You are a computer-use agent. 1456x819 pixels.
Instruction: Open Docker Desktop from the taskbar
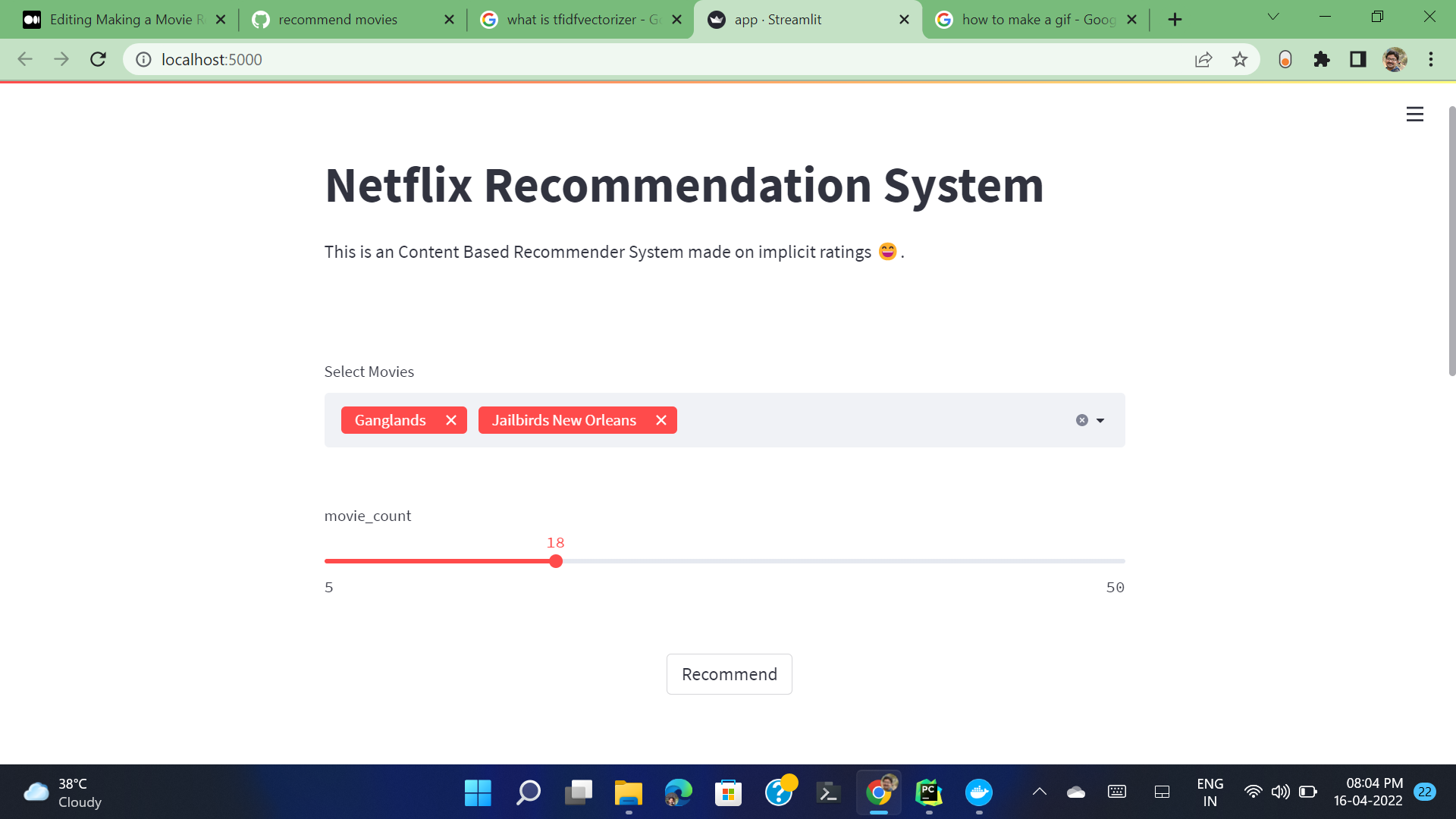click(x=978, y=792)
